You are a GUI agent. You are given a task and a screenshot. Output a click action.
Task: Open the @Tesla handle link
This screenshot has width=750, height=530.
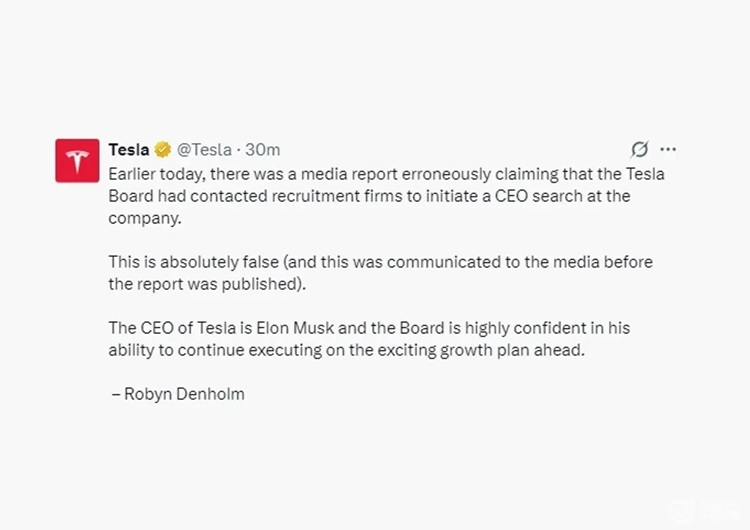click(x=204, y=150)
